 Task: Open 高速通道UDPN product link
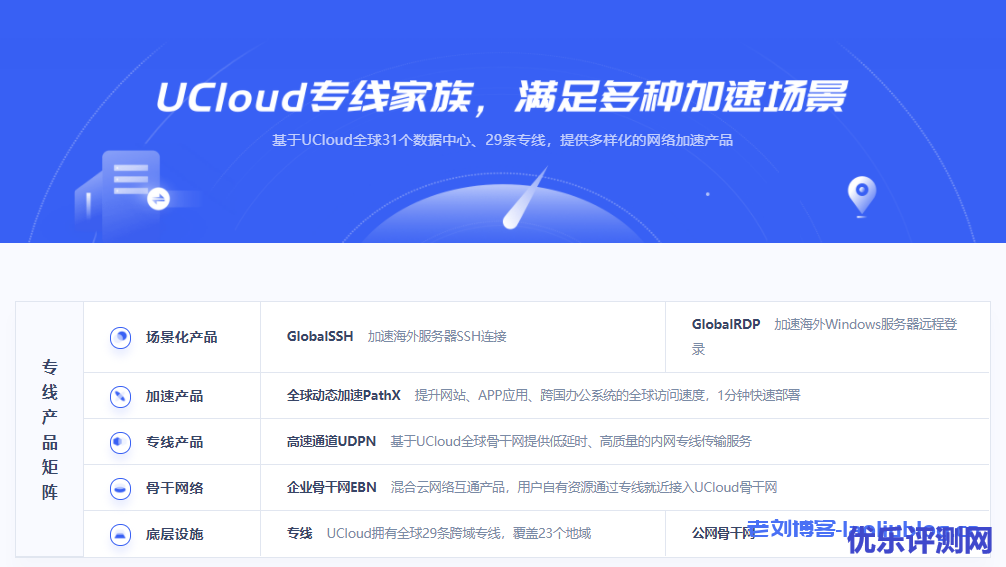coord(331,442)
